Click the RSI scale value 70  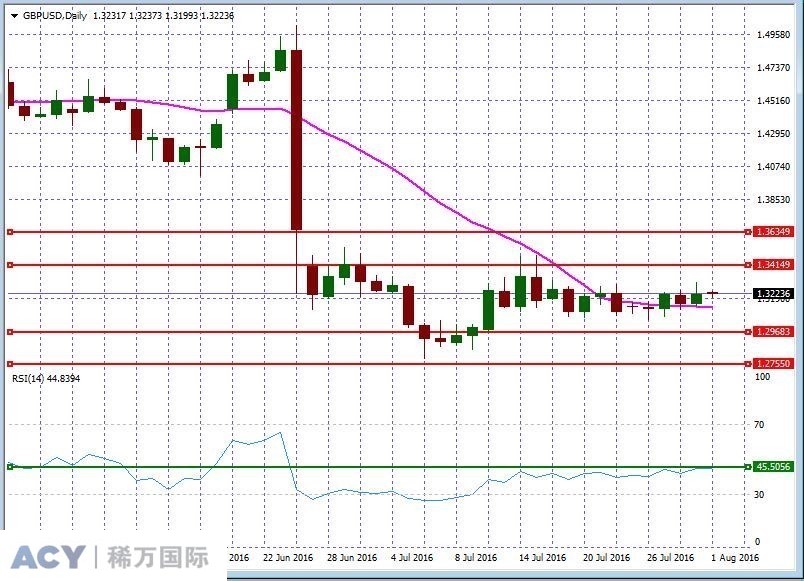[x=759, y=425]
